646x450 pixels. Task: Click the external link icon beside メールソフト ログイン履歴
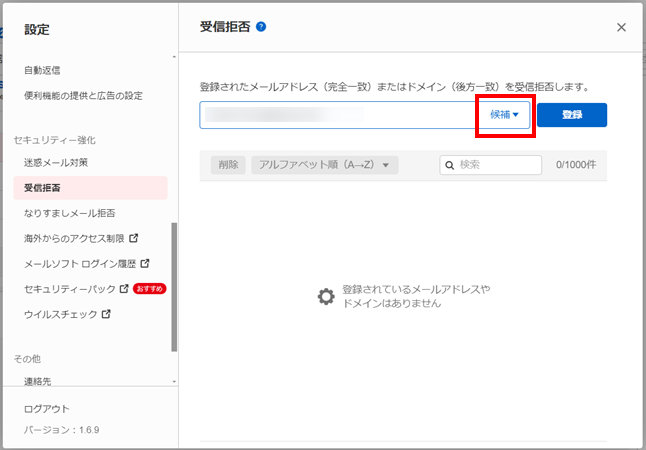[145, 264]
